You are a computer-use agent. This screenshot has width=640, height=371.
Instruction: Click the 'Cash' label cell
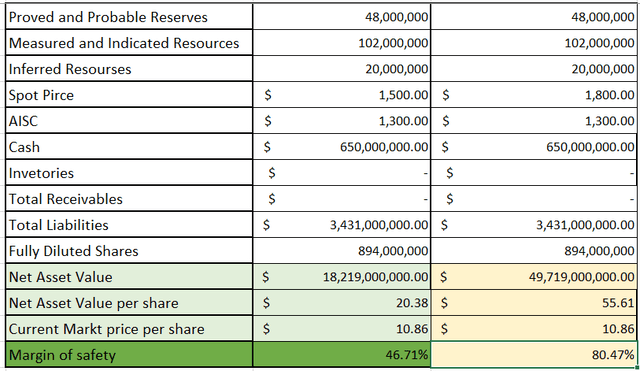(x=129, y=147)
